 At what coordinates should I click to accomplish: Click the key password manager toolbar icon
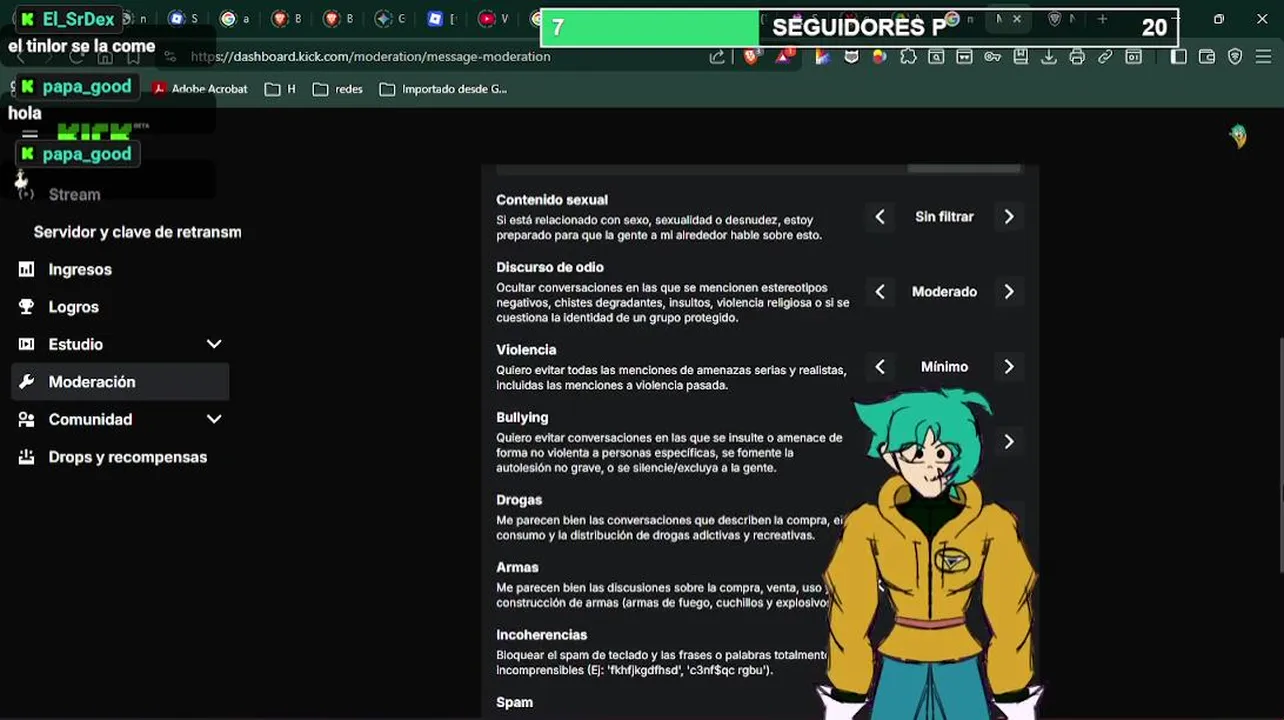pyautogui.click(x=992, y=57)
